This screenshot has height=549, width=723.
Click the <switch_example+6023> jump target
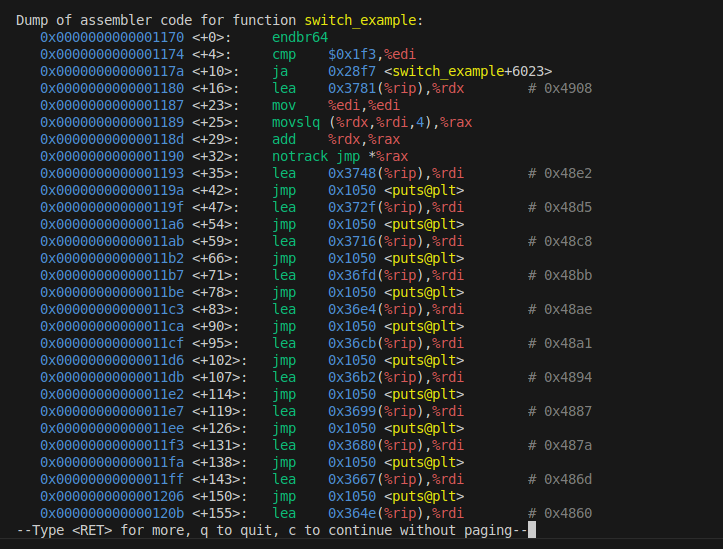(472, 71)
